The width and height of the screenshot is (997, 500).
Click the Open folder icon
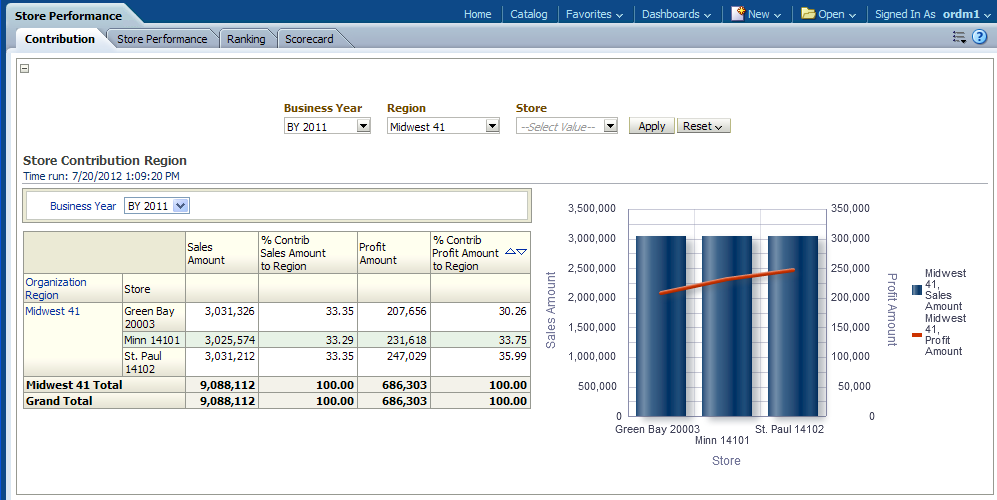[808, 14]
